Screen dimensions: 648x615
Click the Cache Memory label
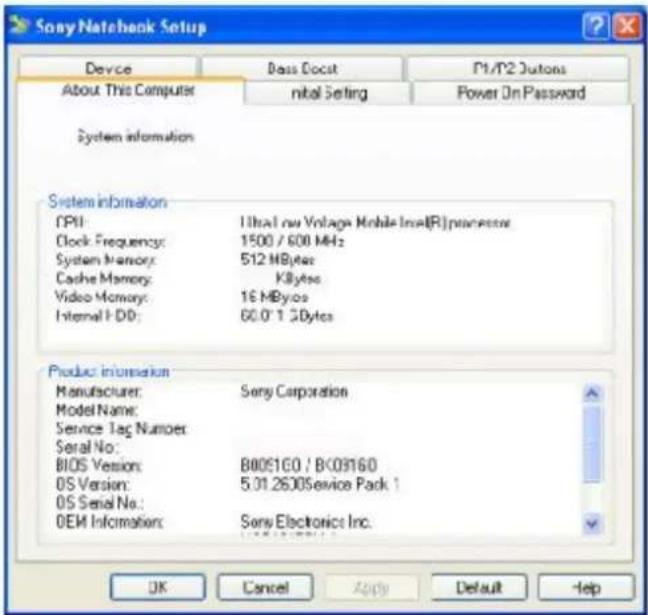click(104, 278)
